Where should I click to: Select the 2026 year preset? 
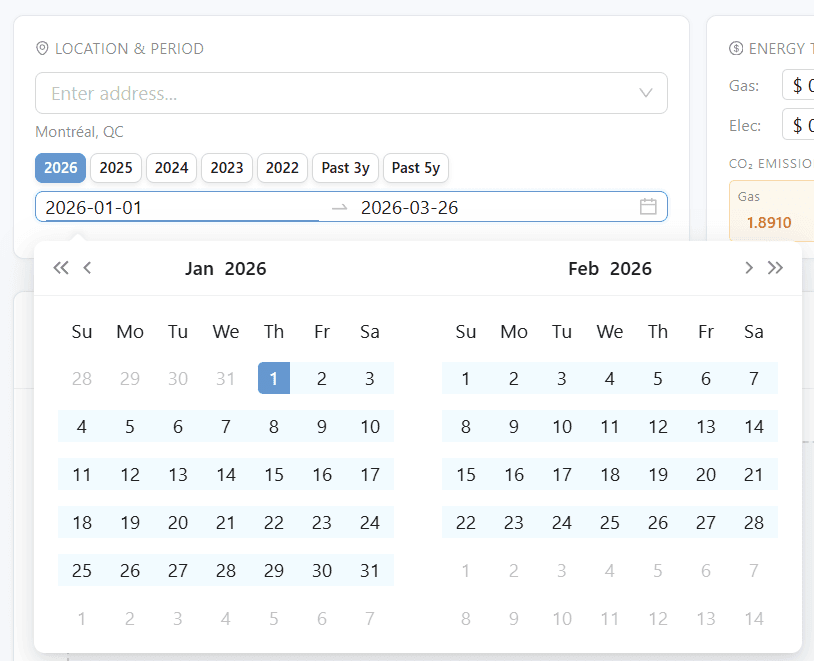point(61,168)
